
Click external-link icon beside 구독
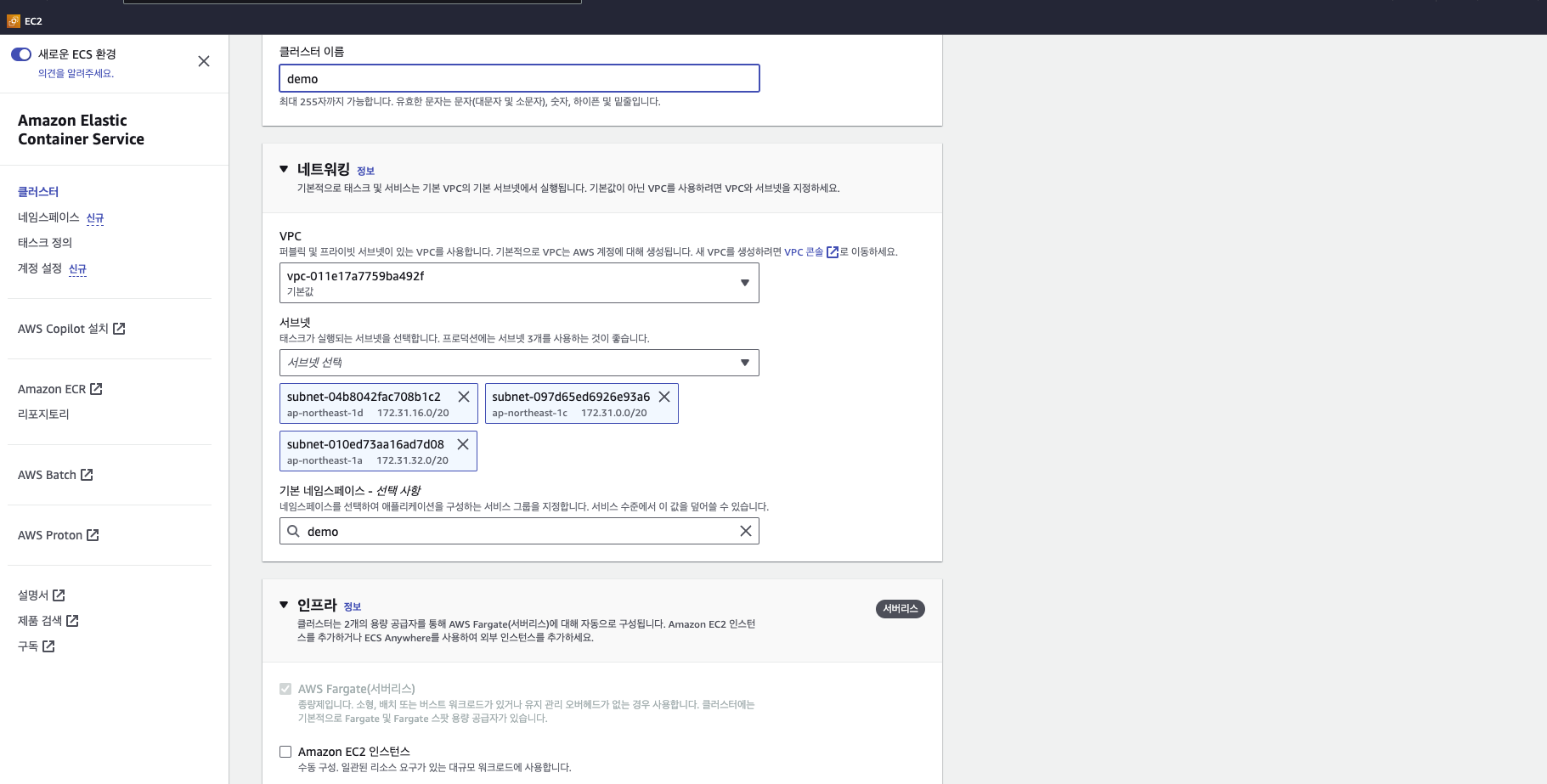point(48,646)
